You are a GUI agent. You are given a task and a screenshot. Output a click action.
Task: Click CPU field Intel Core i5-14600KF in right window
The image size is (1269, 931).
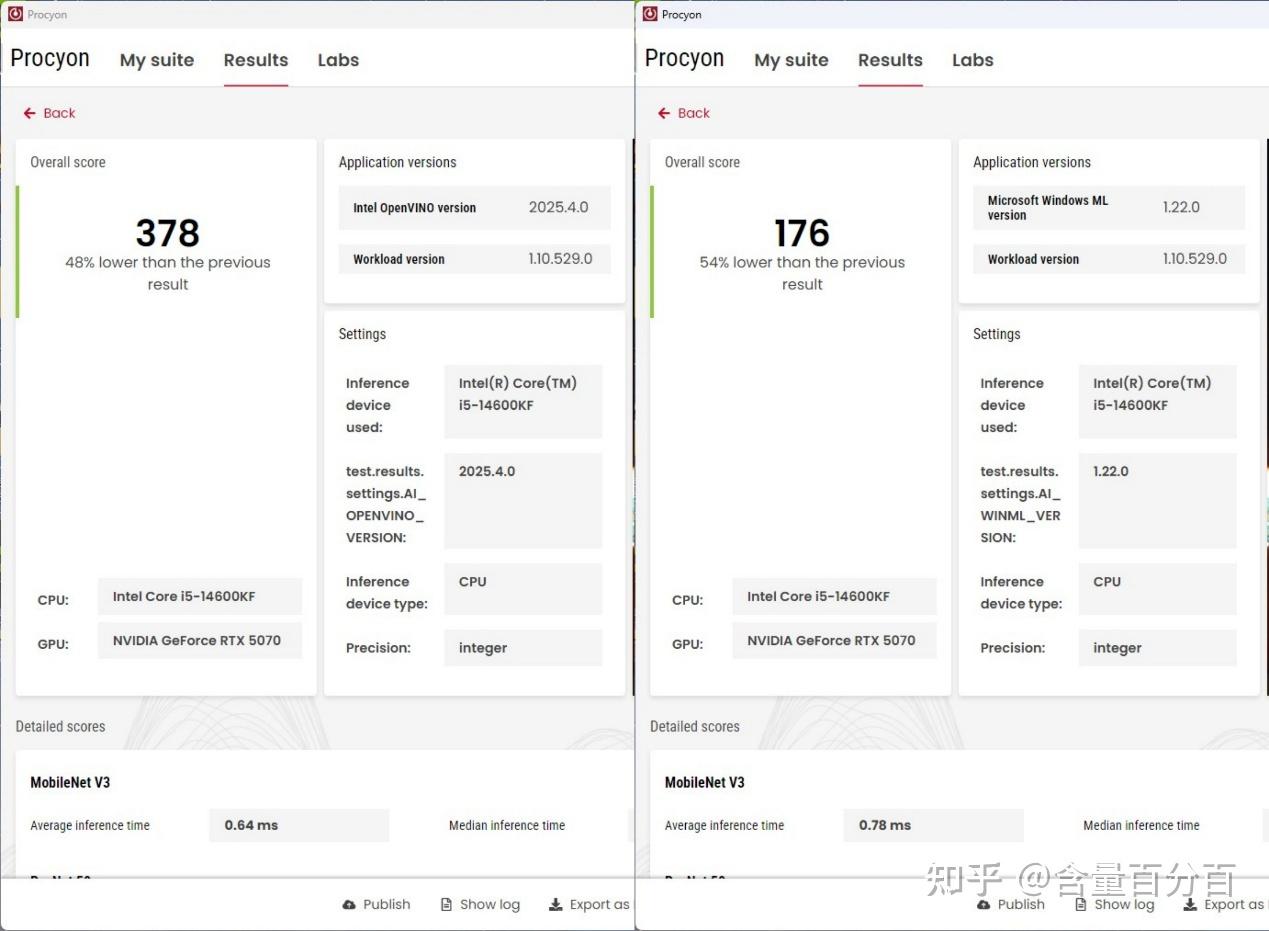pyautogui.click(x=834, y=596)
